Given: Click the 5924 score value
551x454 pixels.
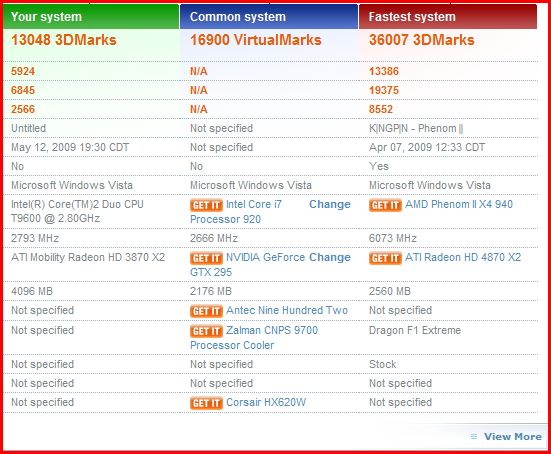Looking at the screenshot, I should 23,71.
